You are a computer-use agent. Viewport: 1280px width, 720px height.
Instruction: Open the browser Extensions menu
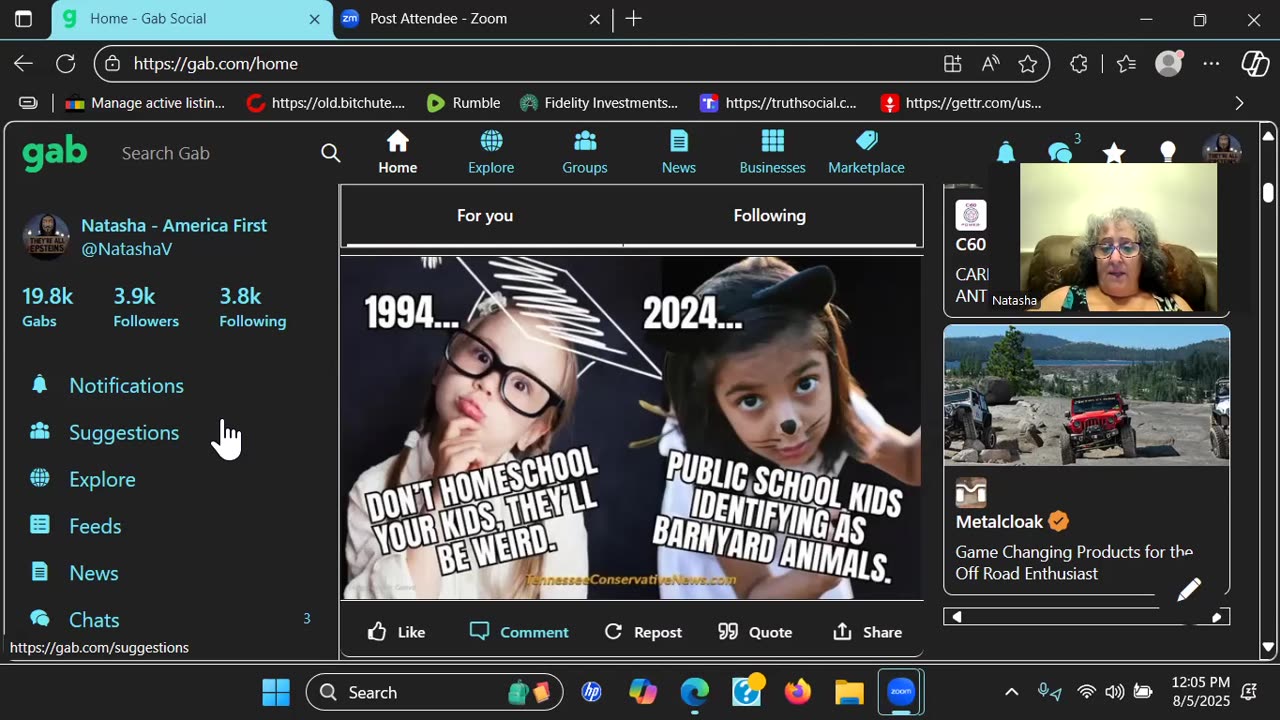(x=1078, y=64)
